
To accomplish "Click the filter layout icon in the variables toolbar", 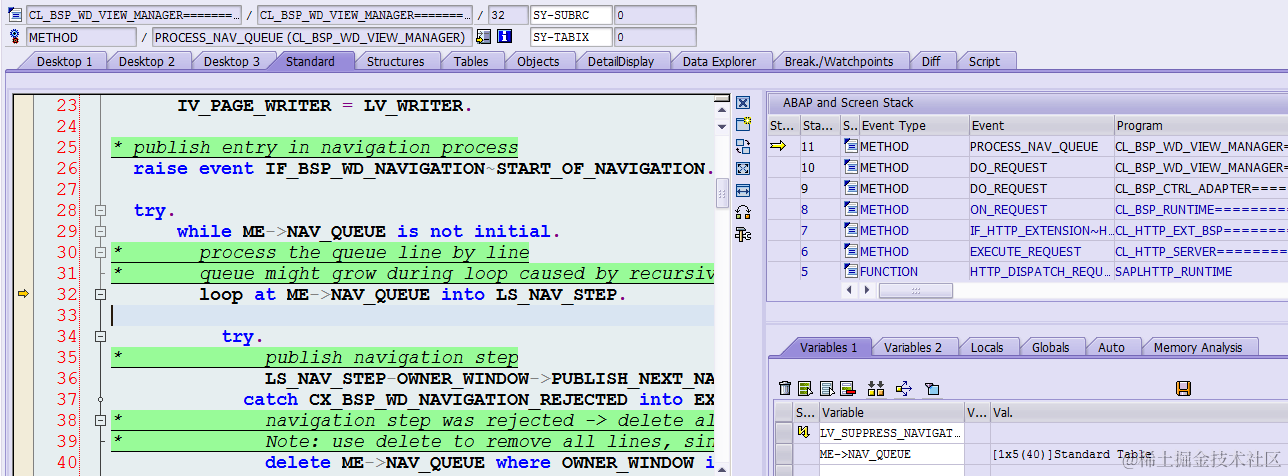I will coord(931,388).
